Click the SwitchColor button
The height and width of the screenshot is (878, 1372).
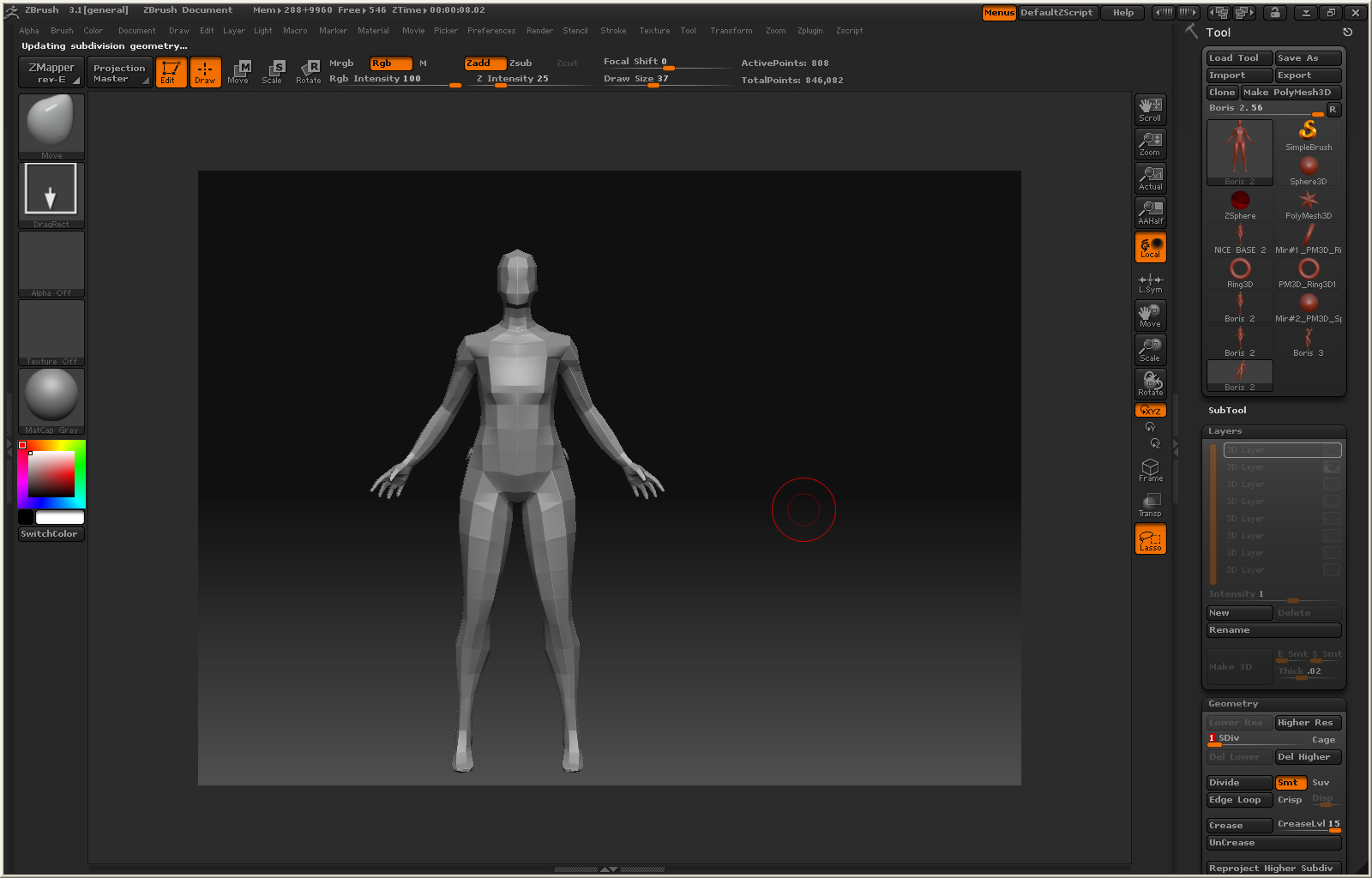51,534
